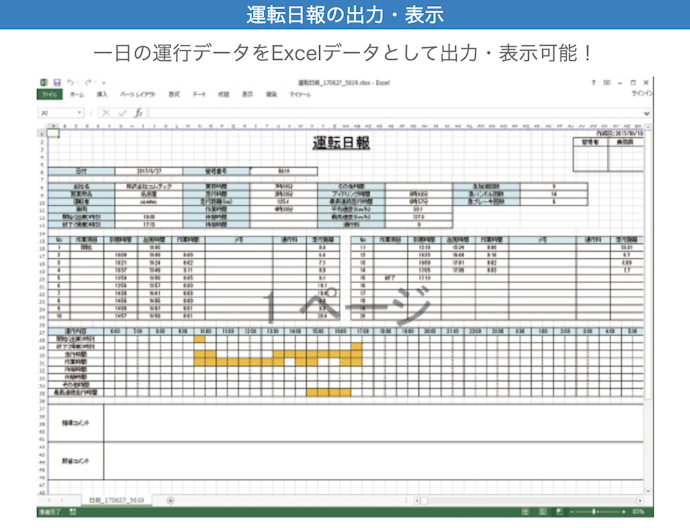This screenshot has width=690, height=528.
Task: Switch to the 挿入 (Insert) ribbon tab
Action: coord(102,94)
